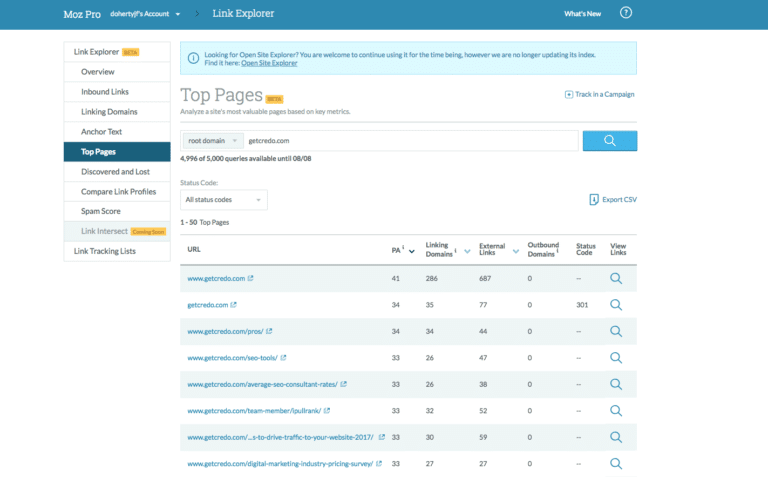View links for digital-marketing-industry-pricing-survey row
The height and width of the screenshot is (477, 768).
coord(616,463)
